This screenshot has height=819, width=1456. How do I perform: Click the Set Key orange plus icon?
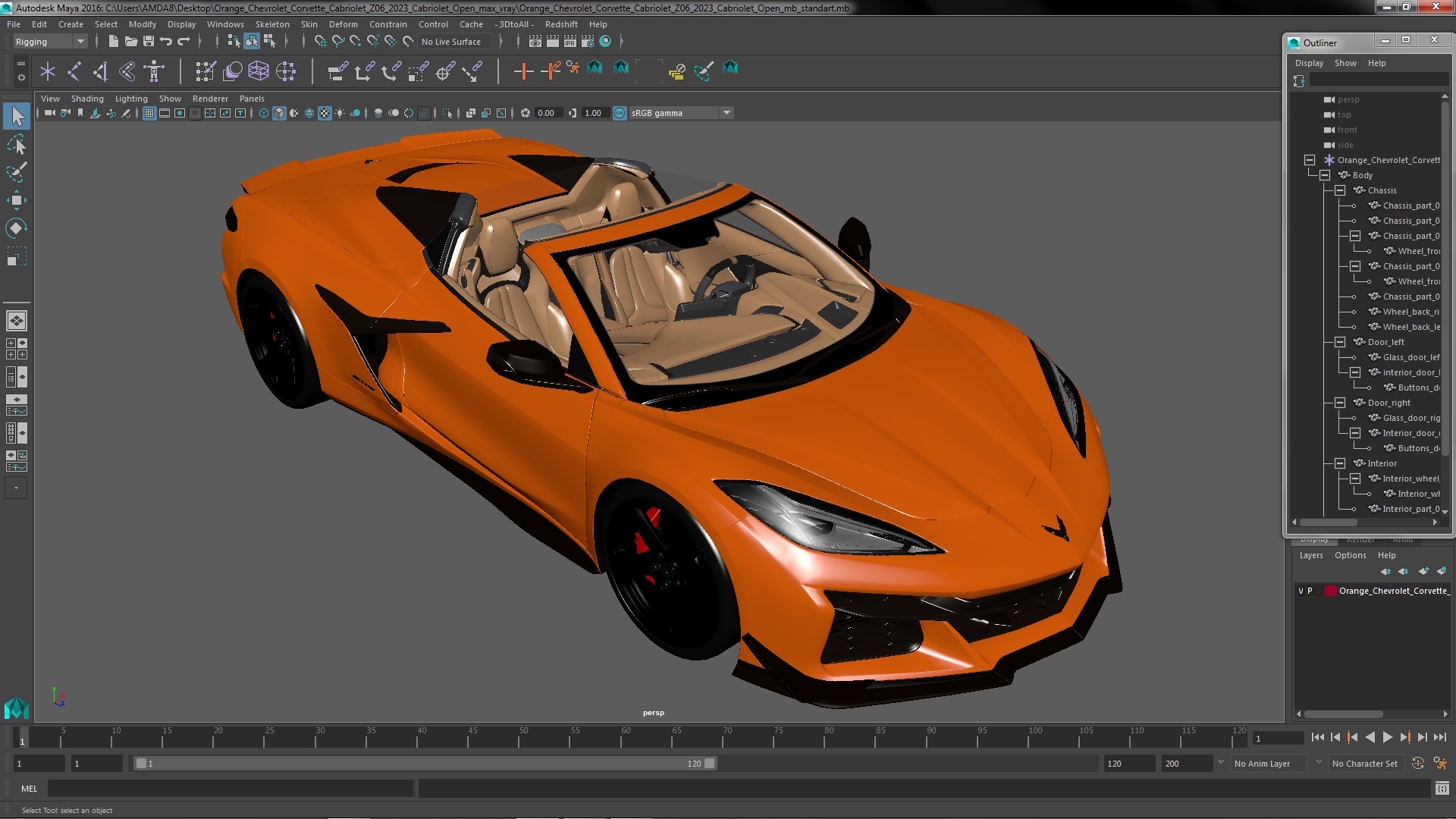[x=523, y=71]
